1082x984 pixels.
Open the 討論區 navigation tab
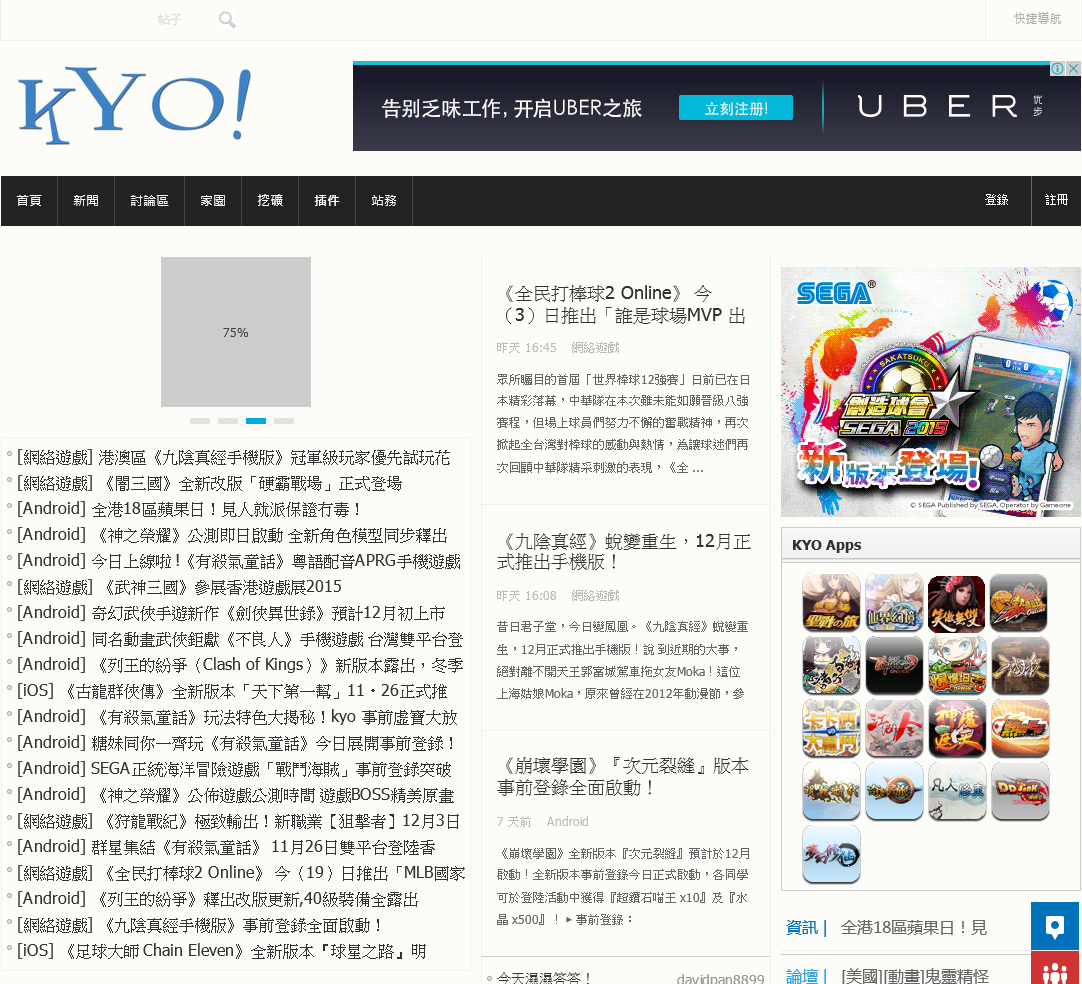point(149,201)
